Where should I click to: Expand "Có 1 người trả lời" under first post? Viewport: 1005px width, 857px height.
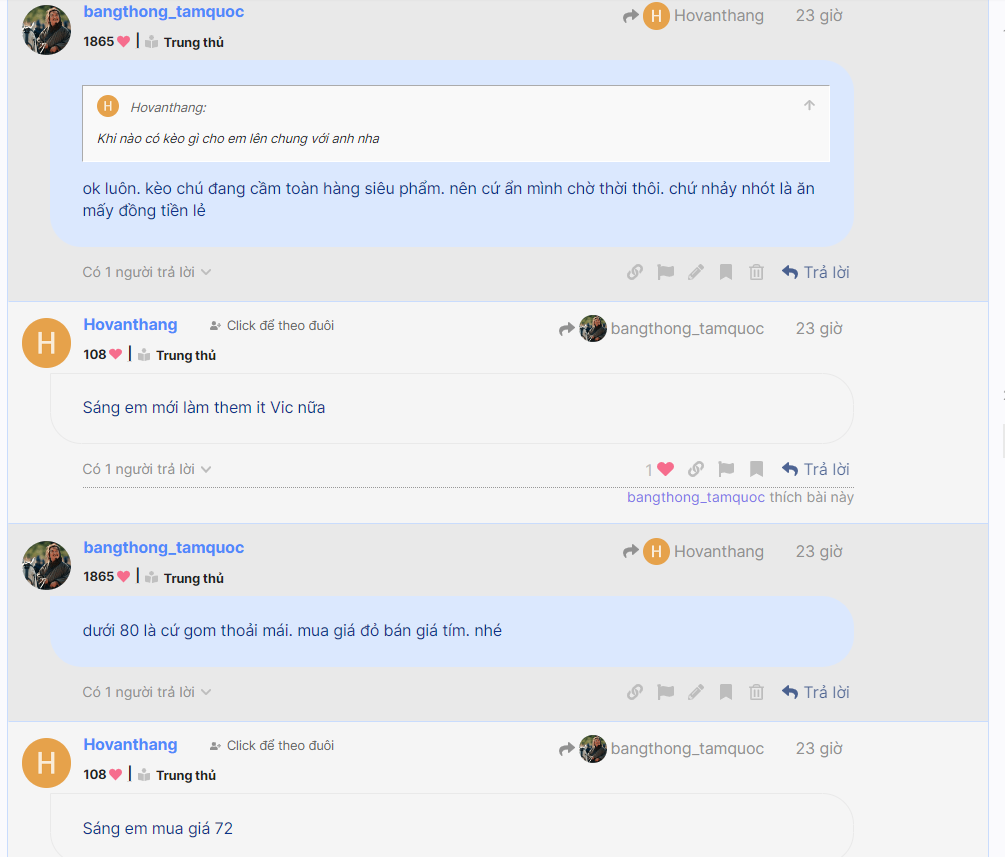(x=147, y=272)
